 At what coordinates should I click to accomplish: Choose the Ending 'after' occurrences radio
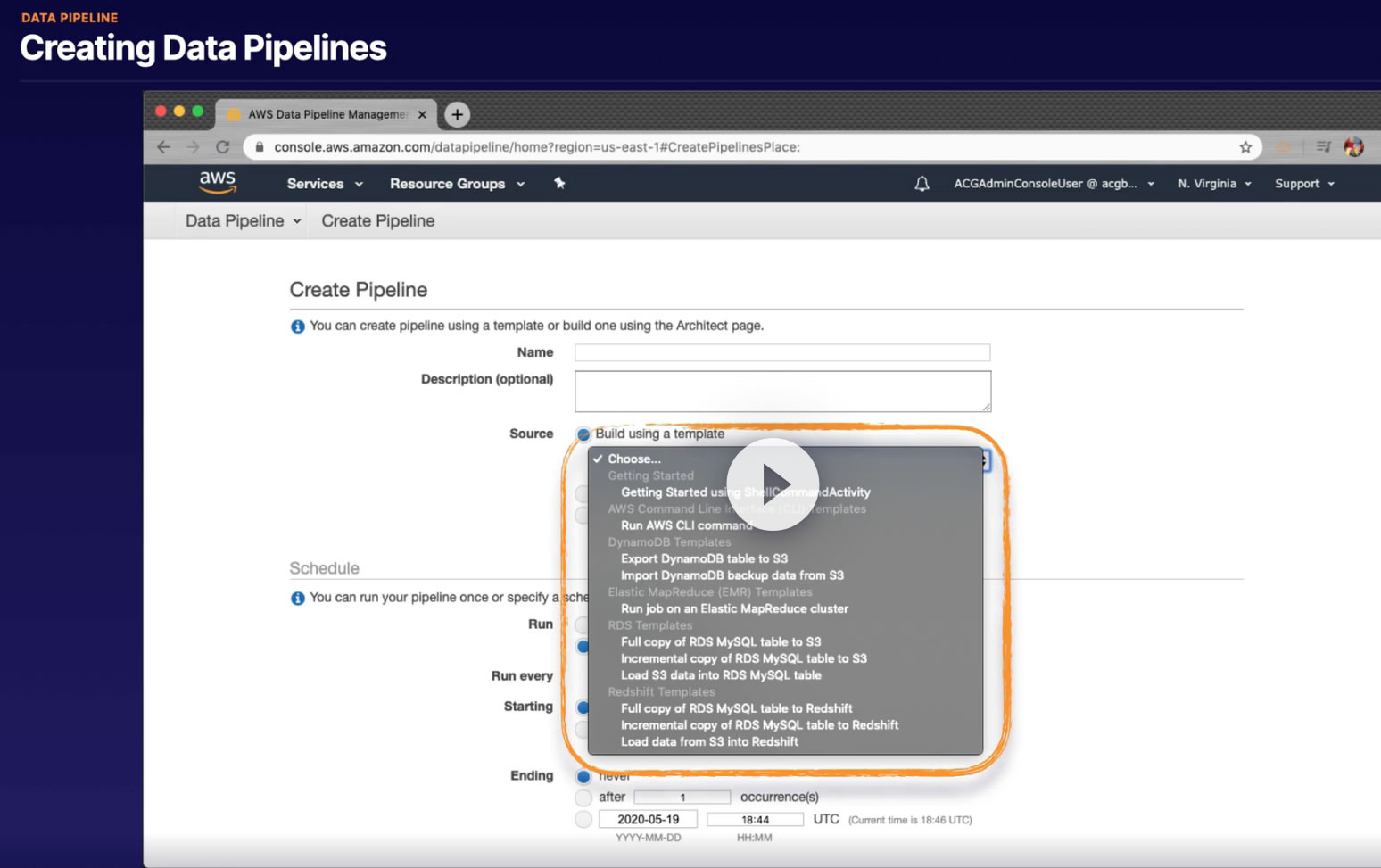(583, 798)
